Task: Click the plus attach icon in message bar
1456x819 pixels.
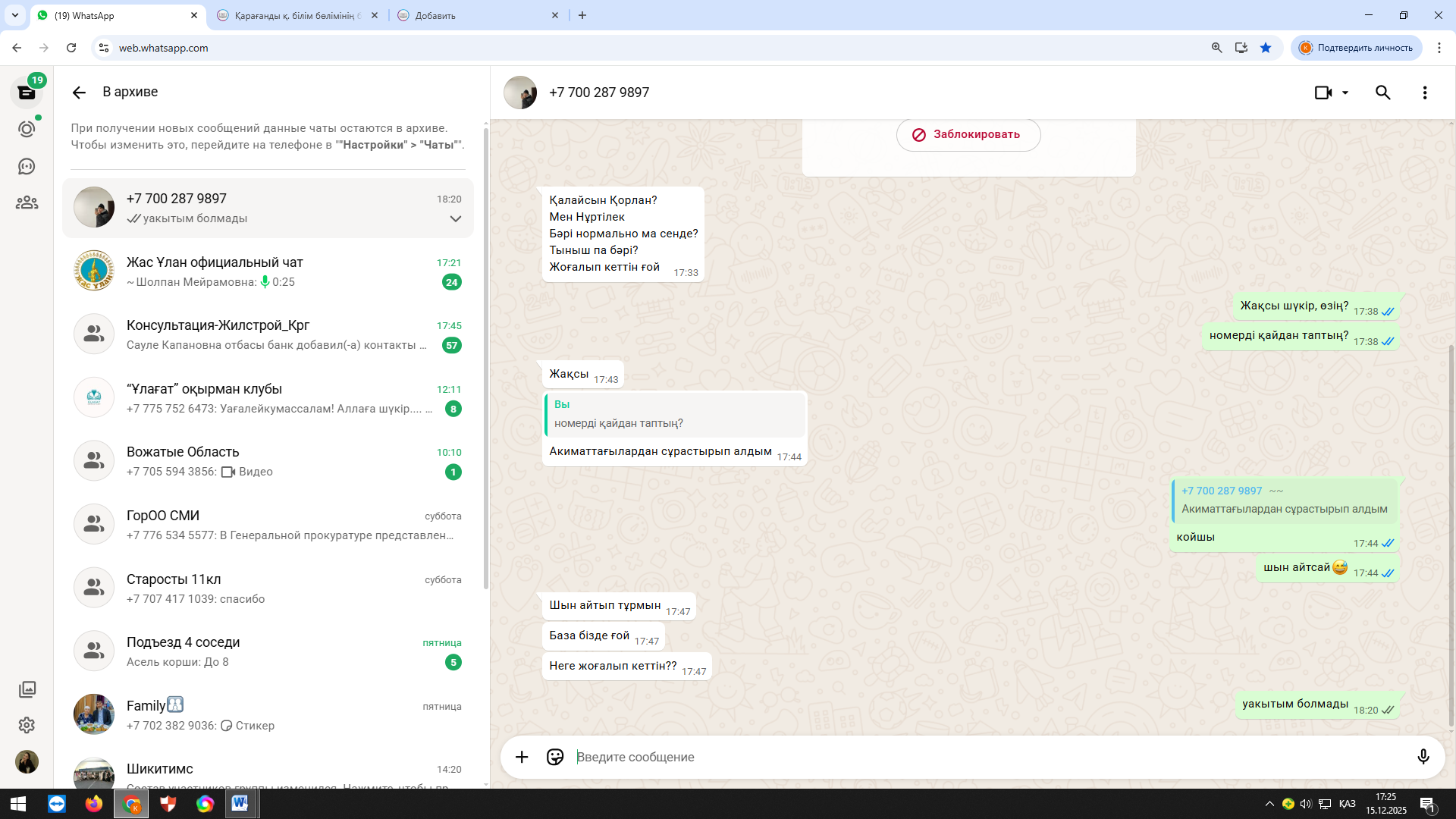Action: pyautogui.click(x=522, y=757)
